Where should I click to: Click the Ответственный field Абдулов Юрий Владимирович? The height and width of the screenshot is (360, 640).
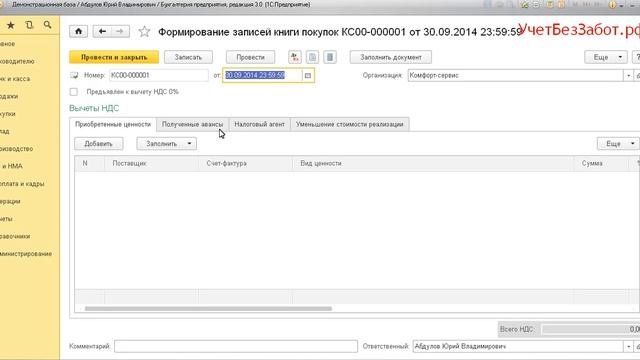[x=518, y=347]
